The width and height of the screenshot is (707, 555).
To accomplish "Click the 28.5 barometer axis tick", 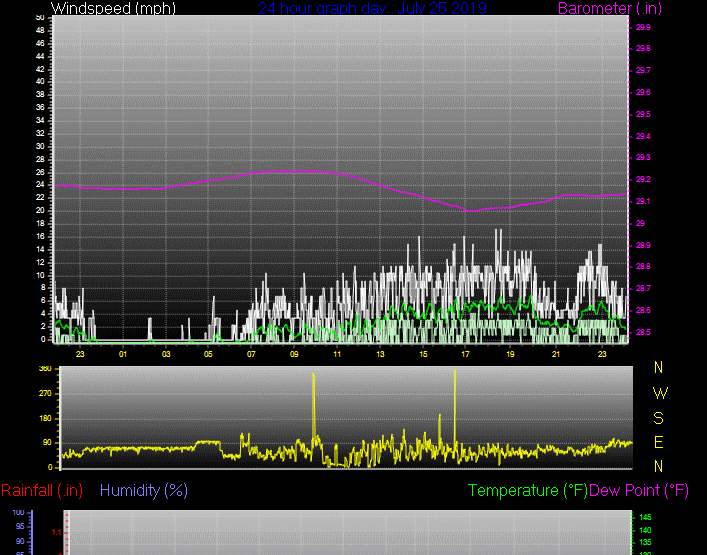I will click(x=643, y=332).
